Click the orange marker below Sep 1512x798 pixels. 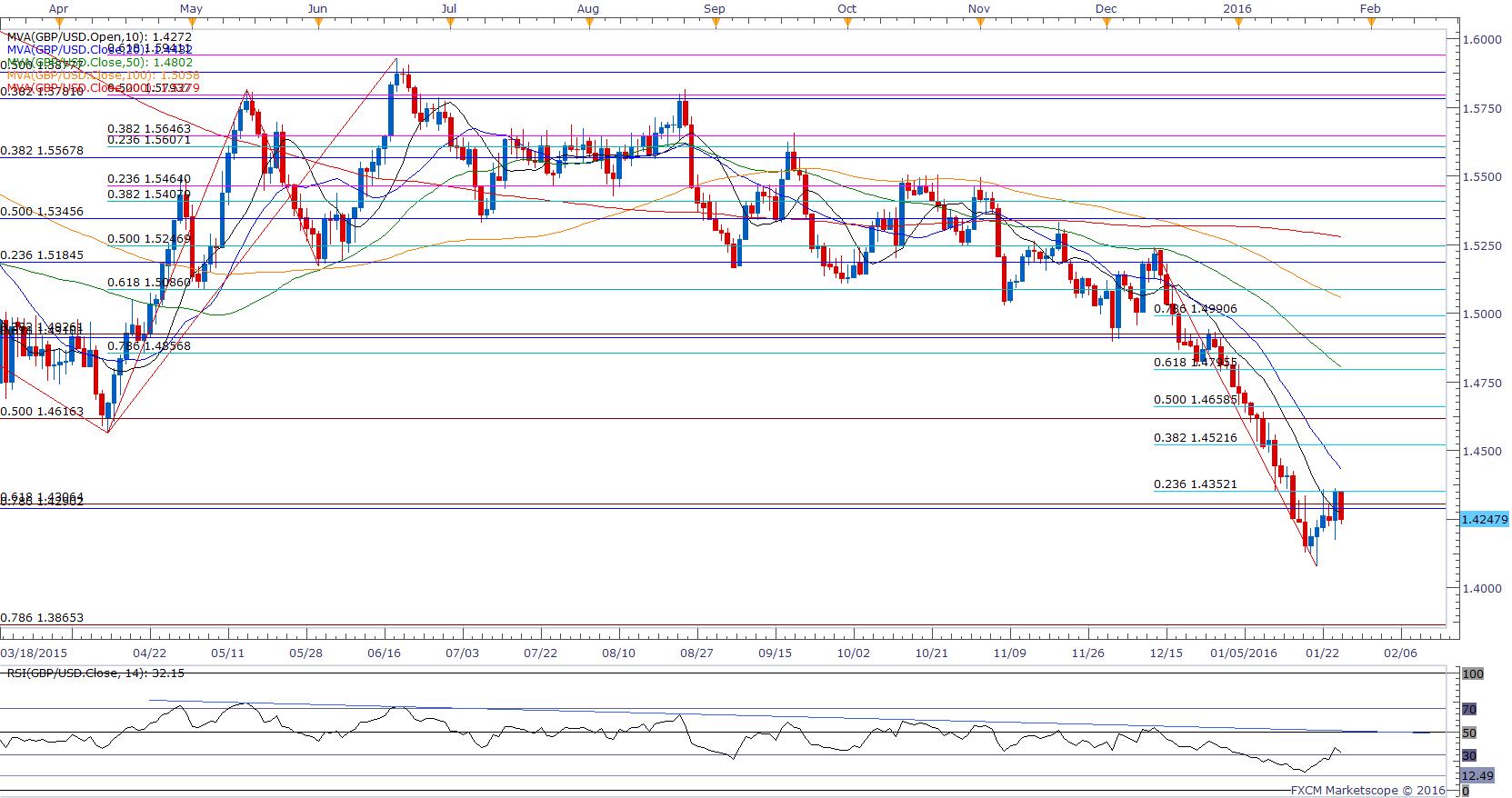[x=716, y=24]
